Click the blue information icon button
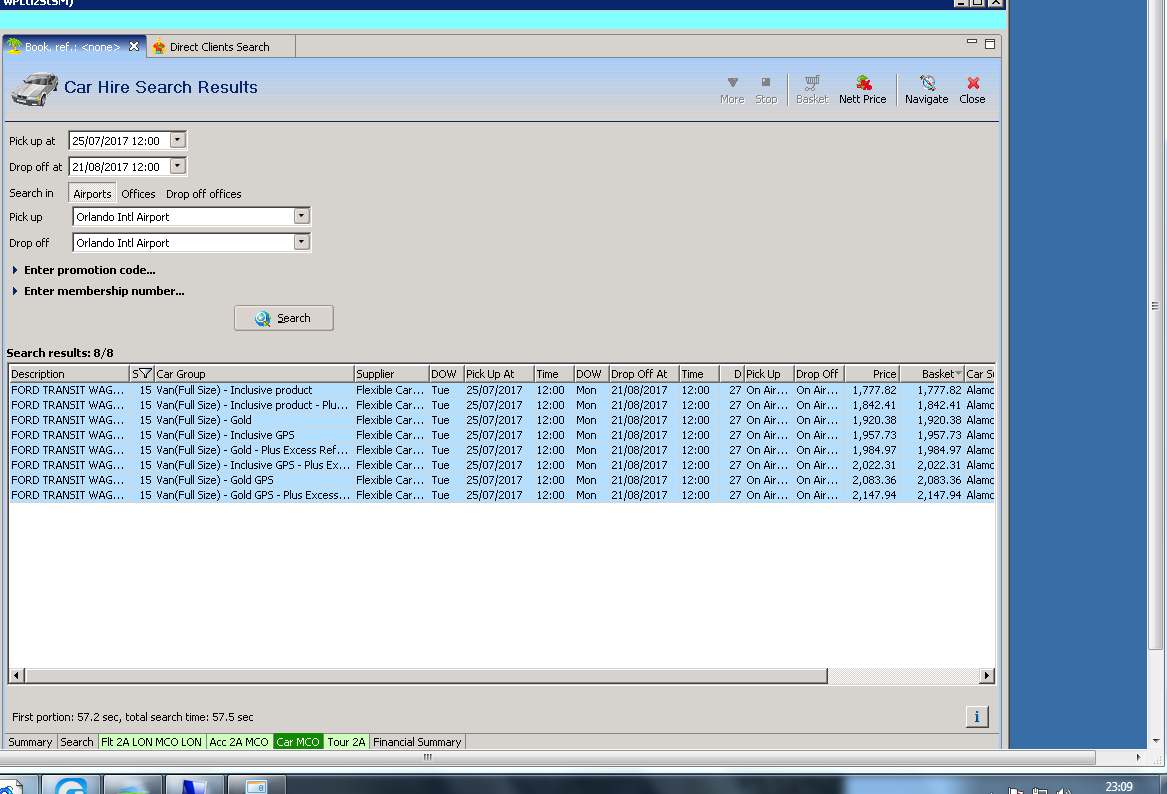The width and height of the screenshot is (1167, 794). click(977, 716)
